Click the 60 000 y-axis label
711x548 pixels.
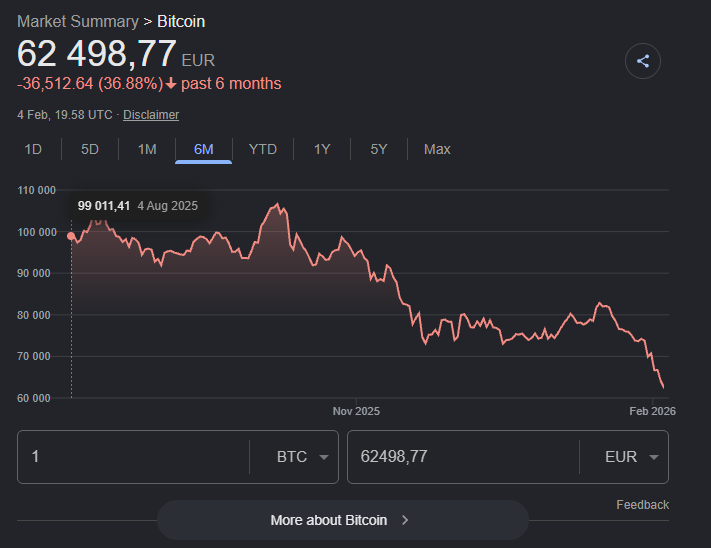[x=34, y=398]
